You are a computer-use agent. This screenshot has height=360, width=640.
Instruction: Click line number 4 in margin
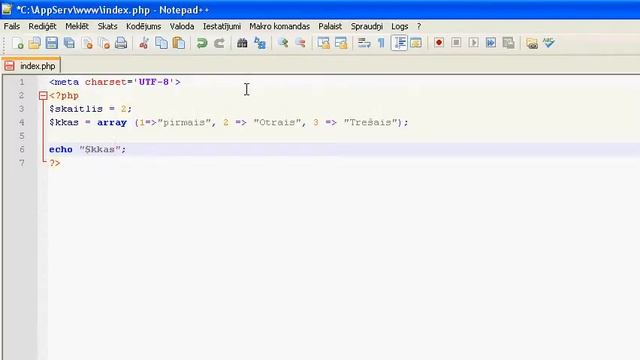coord(22,122)
